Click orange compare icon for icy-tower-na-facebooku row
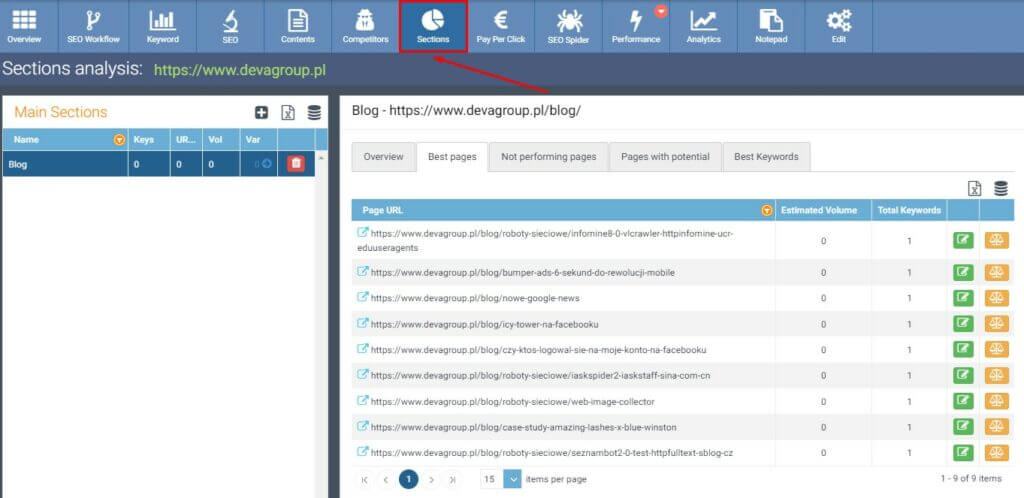Viewport: 1024px width, 498px height. click(x=996, y=324)
